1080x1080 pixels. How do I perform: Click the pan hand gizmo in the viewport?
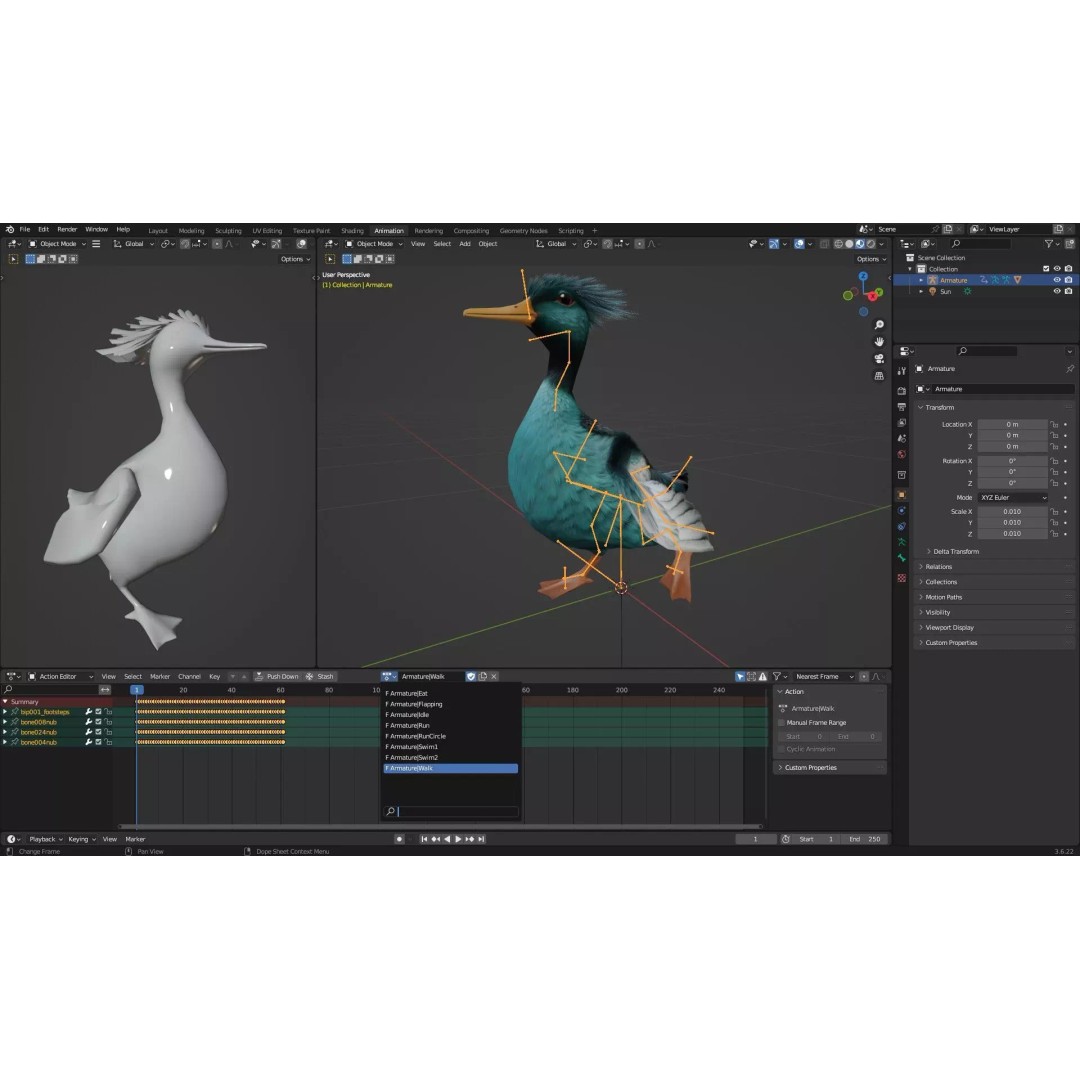879,342
